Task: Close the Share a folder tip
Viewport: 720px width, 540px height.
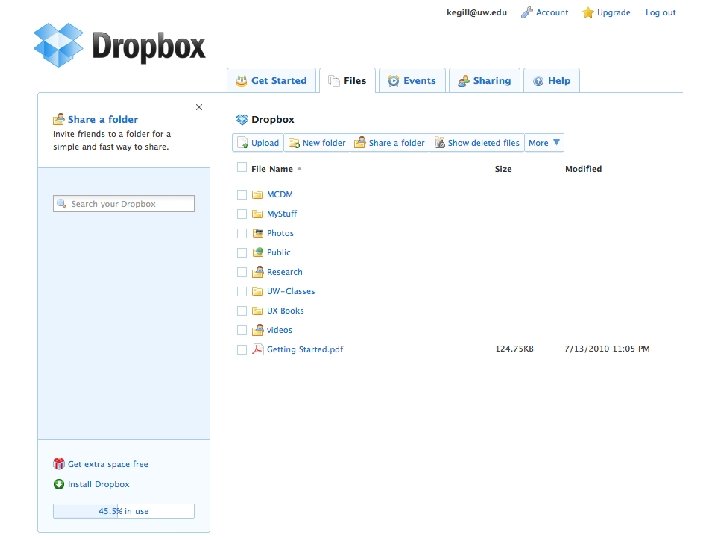Action: (x=199, y=107)
